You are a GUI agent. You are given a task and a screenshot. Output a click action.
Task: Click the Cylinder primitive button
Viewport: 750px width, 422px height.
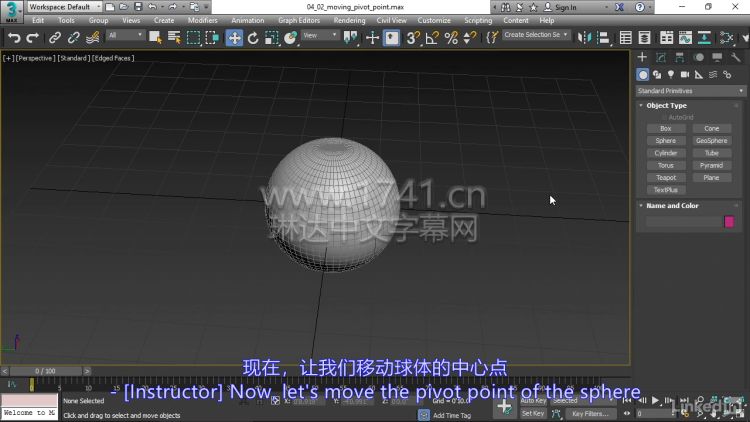(666, 153)
